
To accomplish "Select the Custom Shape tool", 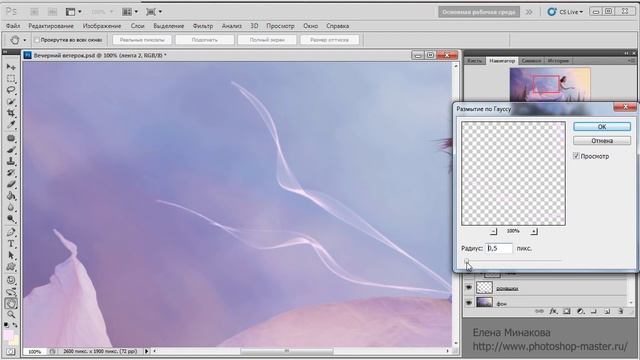I will tap(11, 267).
